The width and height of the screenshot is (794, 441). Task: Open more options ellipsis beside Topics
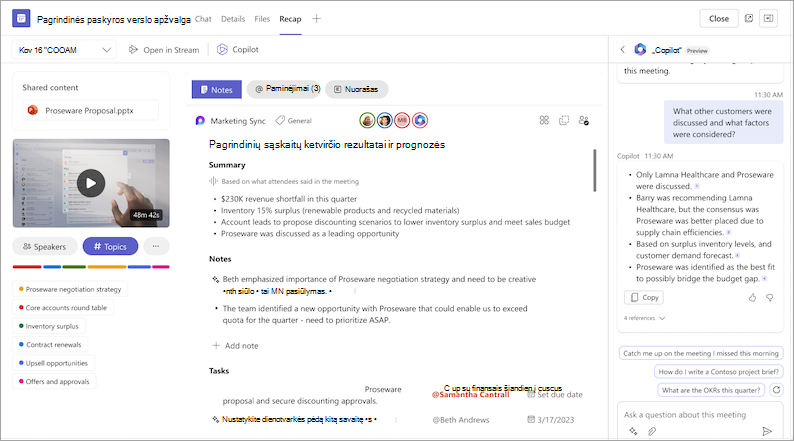tap(156, 247)
